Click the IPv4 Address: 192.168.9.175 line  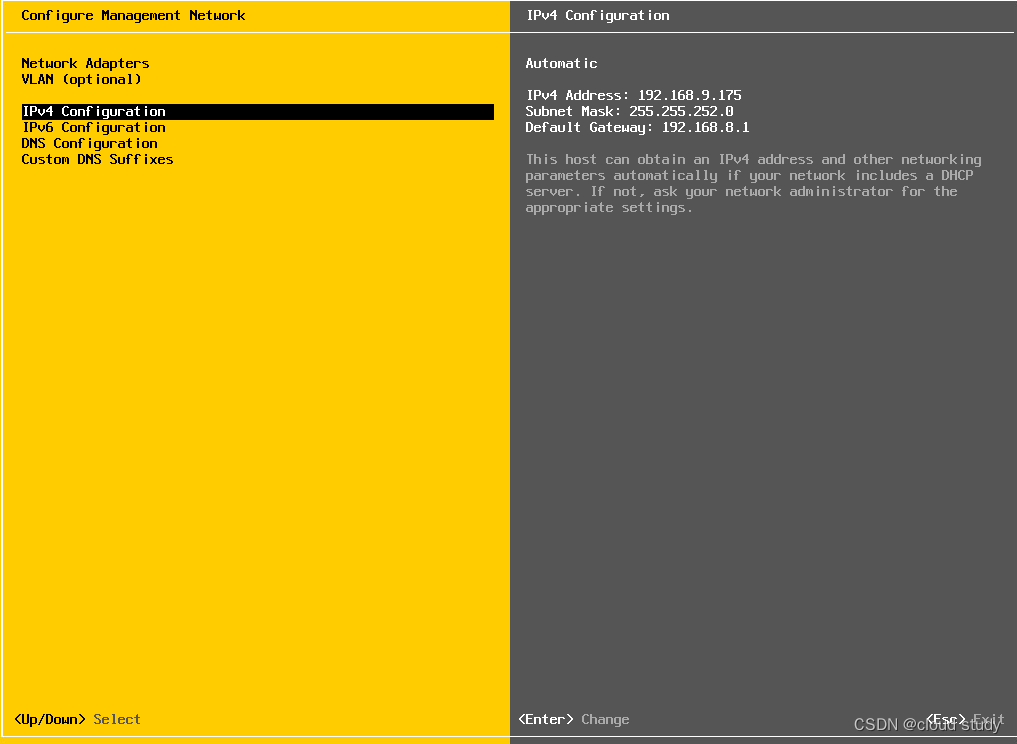[x=634, y=95]
